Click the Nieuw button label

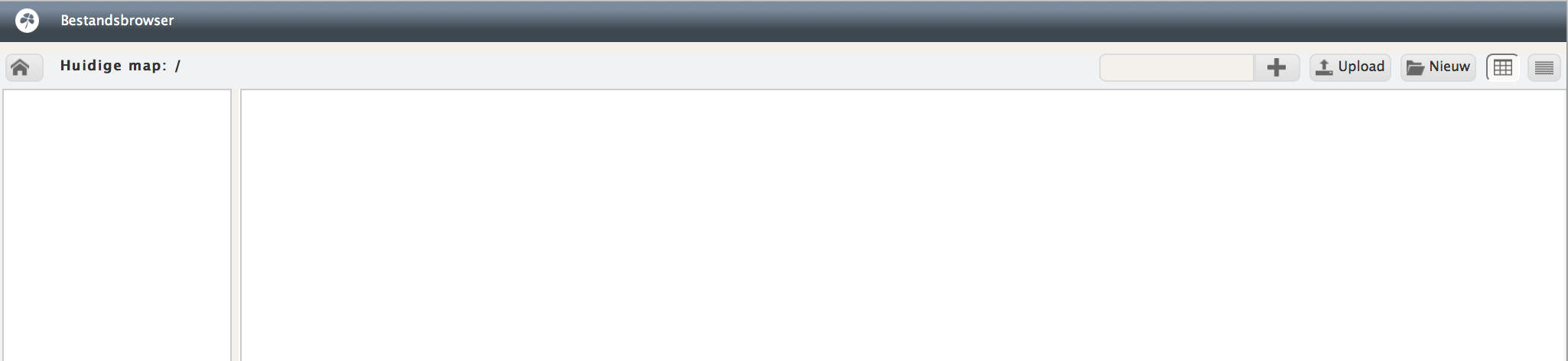[1449, 67]
